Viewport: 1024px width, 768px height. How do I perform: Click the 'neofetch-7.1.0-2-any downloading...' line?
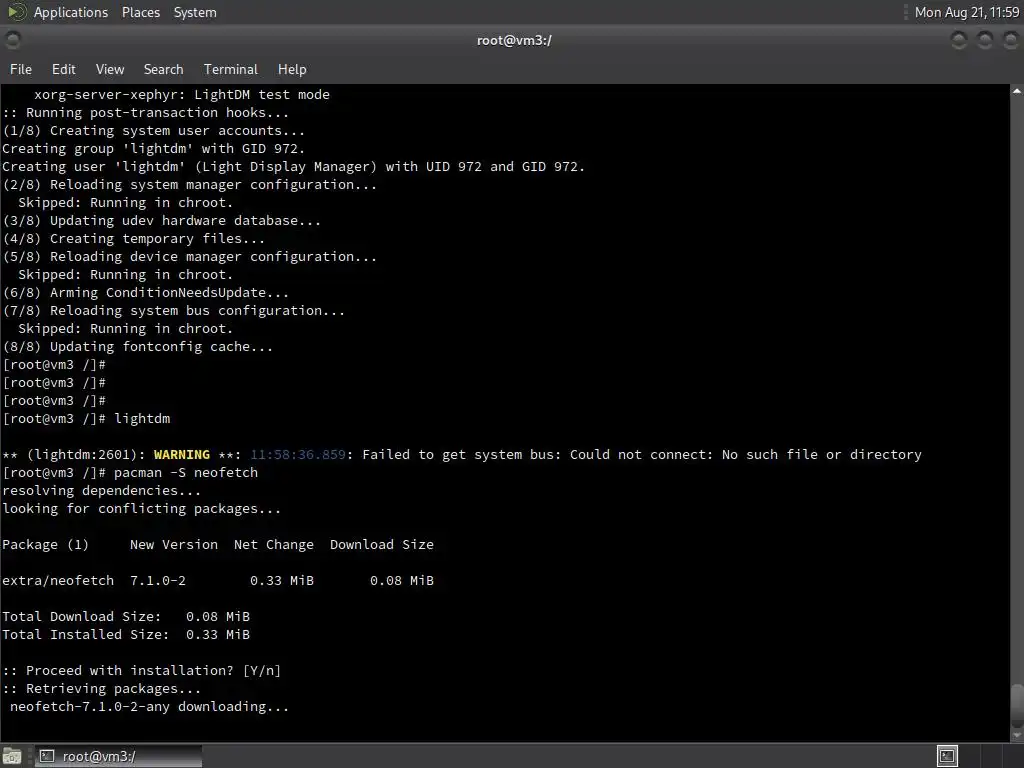[x=149, y=707]
